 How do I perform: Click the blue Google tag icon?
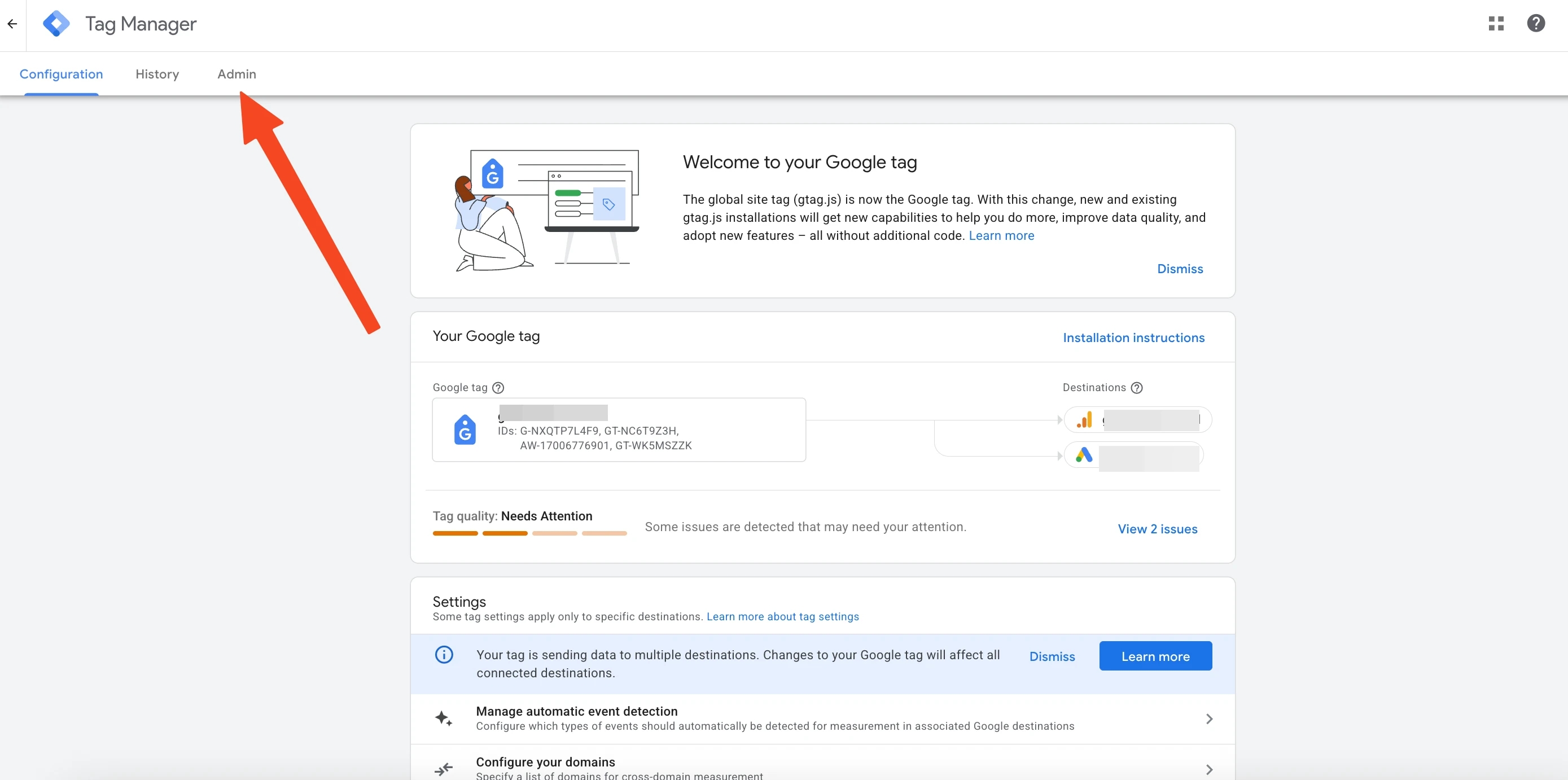(465, 430)
